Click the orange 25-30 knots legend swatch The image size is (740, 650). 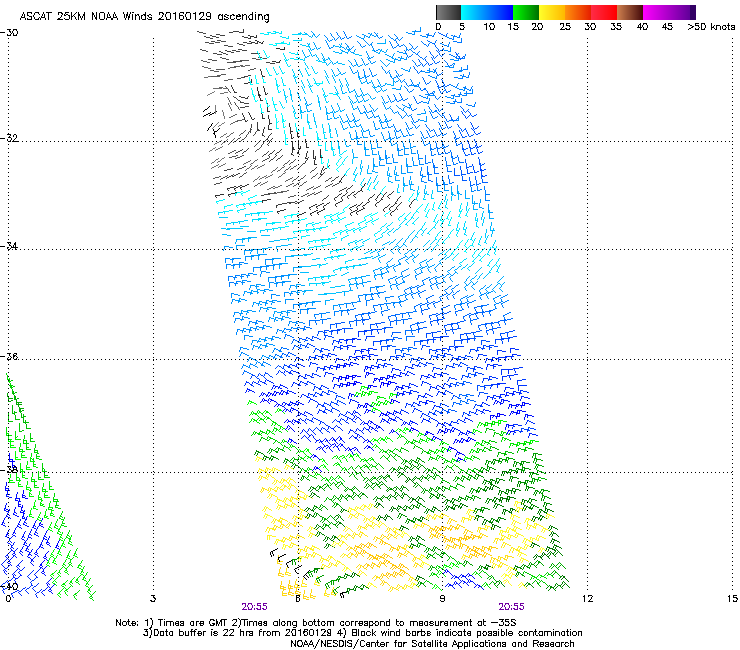[578, 12]
